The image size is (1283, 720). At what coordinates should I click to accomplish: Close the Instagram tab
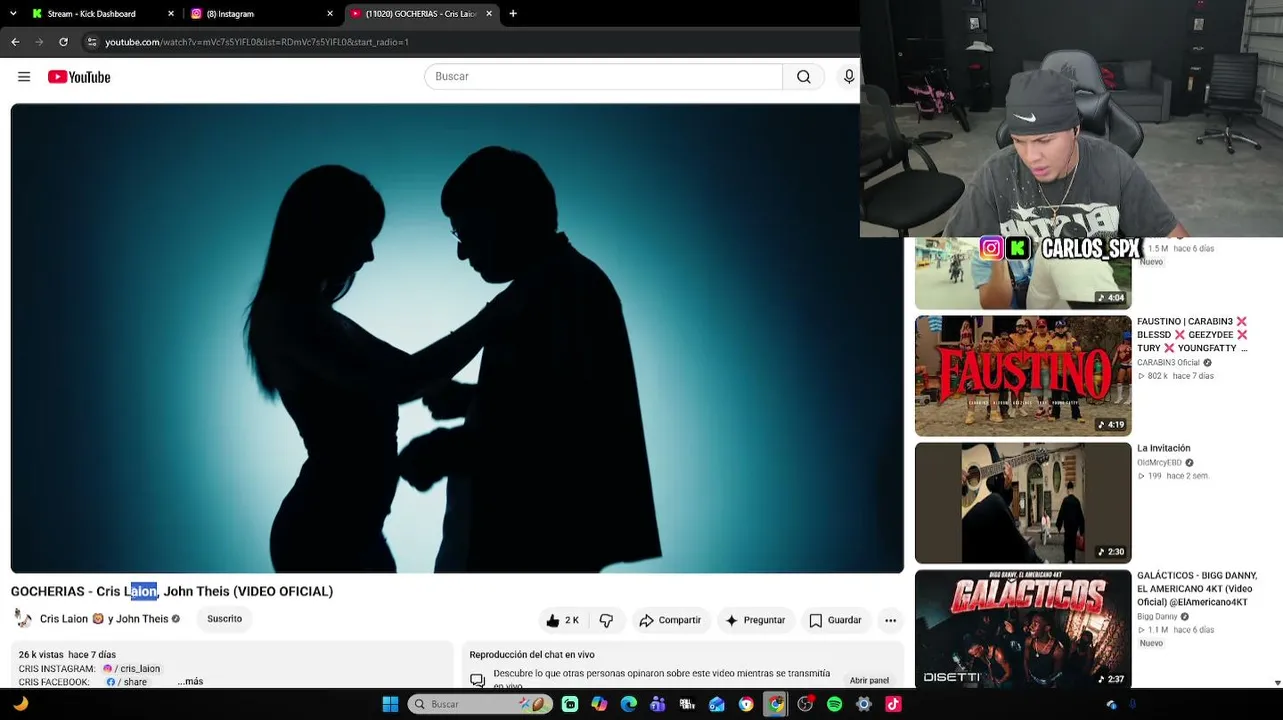click(x=330, y=14)
